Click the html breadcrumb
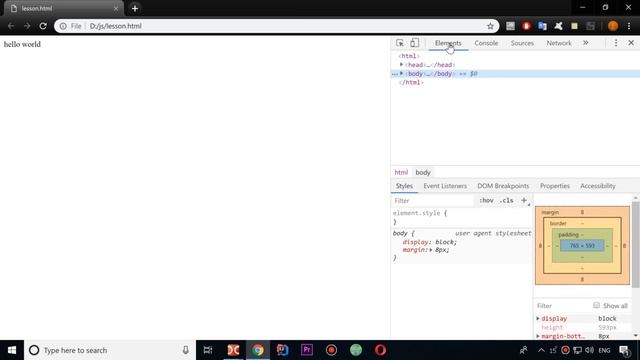The image size is (640, 360). click(x=401, y=172)
